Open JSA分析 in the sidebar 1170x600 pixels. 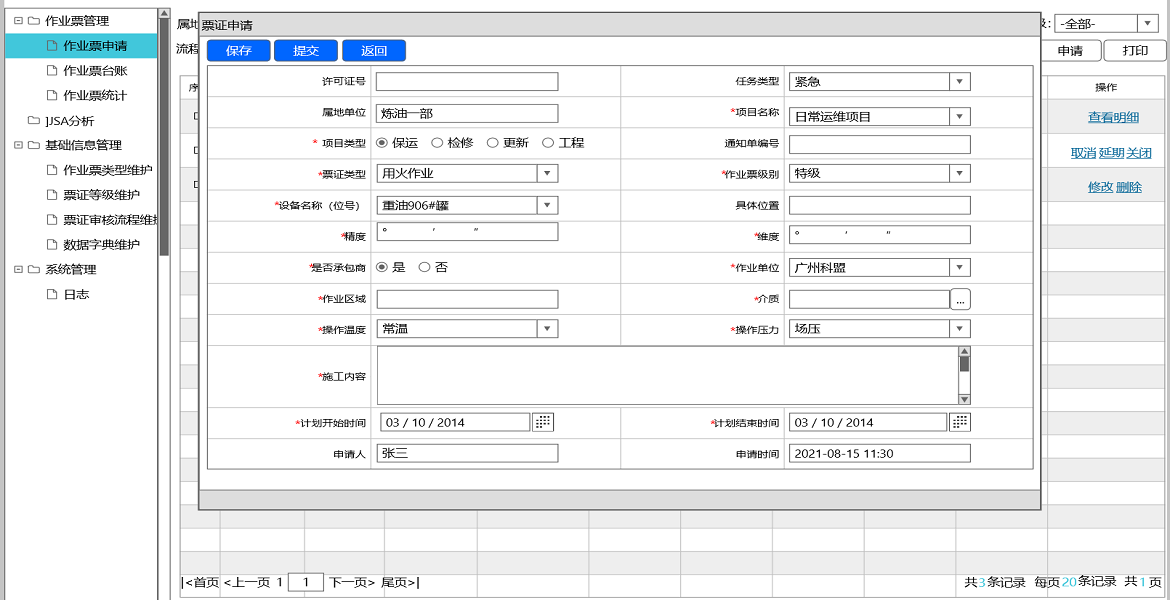[69, 120]
